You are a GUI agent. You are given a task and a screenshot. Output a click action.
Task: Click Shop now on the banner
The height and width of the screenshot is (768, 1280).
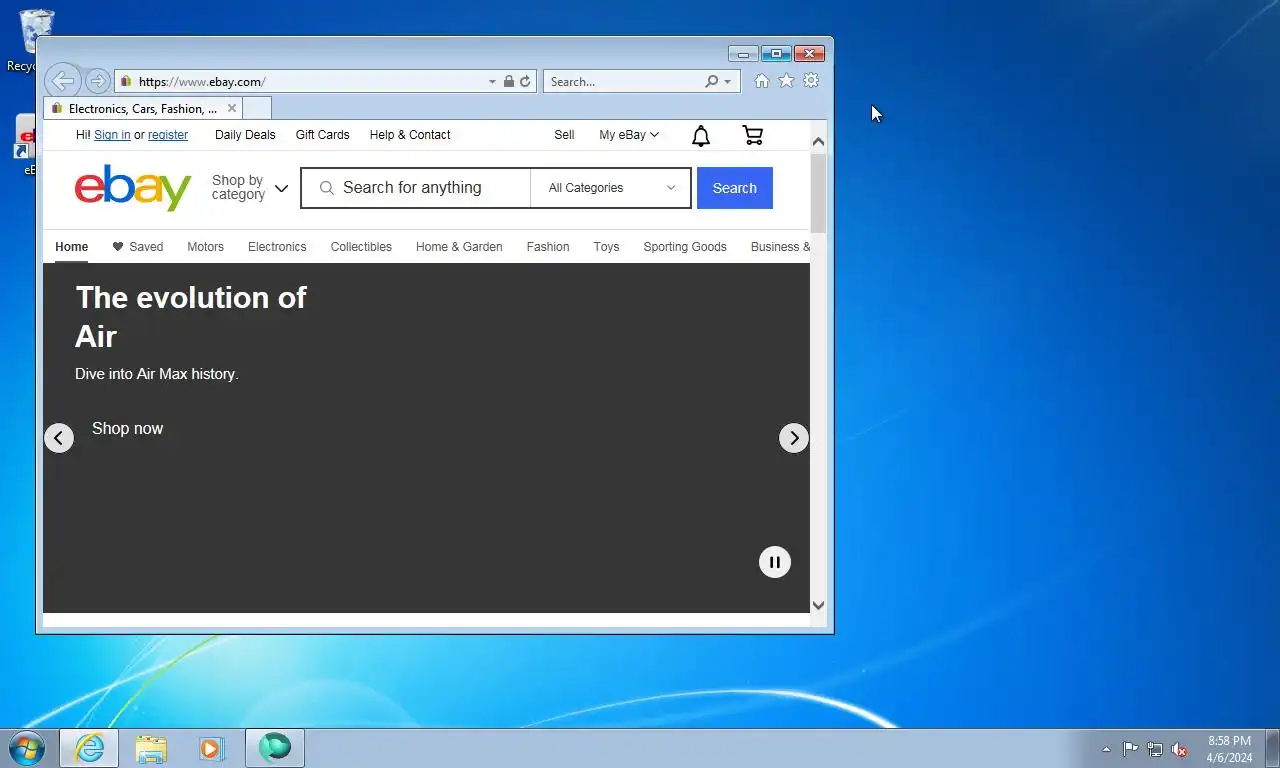click(127, 428)
